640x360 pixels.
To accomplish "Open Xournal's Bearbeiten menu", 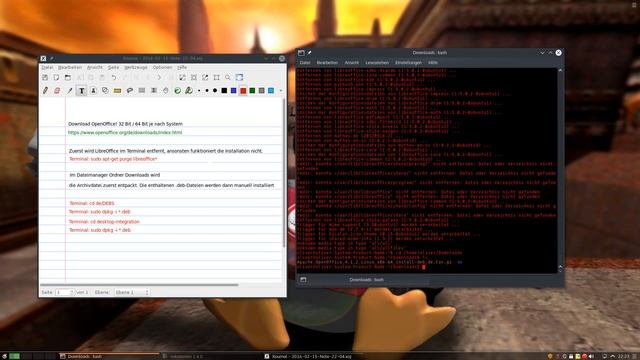I will [x=70, y=67].
